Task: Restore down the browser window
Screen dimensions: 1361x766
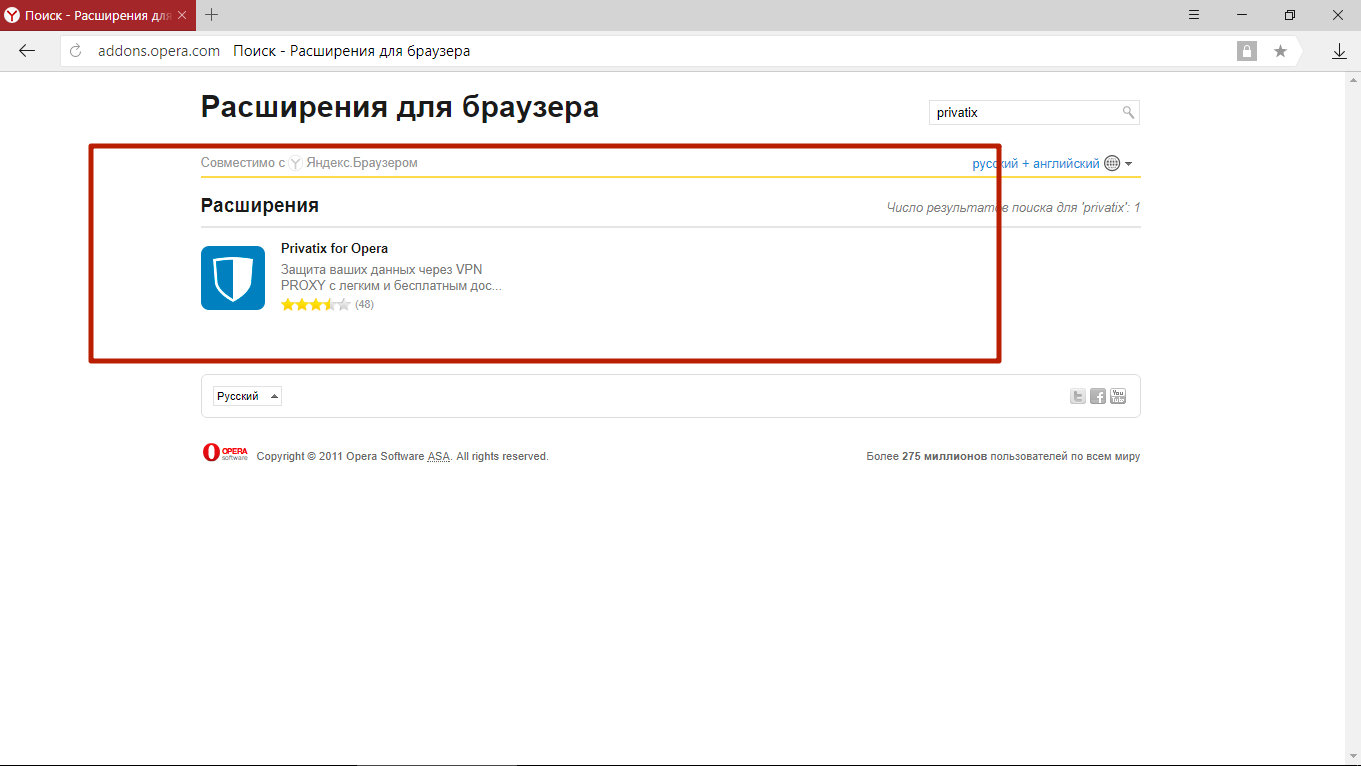Action: click(x=1290, y=15)
